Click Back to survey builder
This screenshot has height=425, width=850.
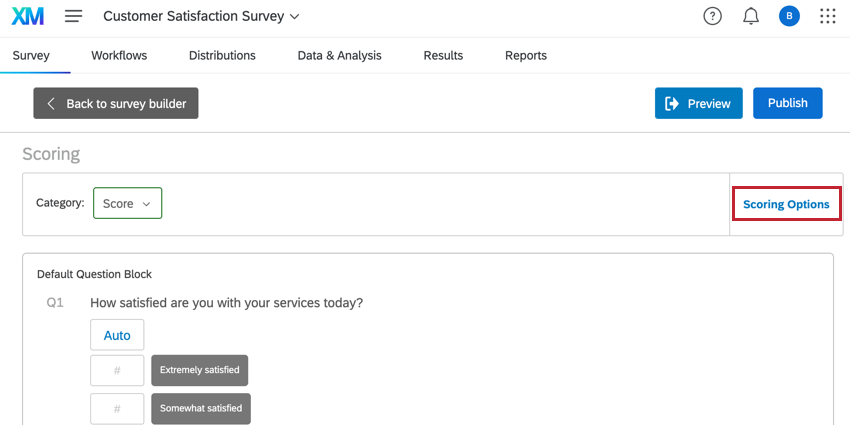coord(116,104)
